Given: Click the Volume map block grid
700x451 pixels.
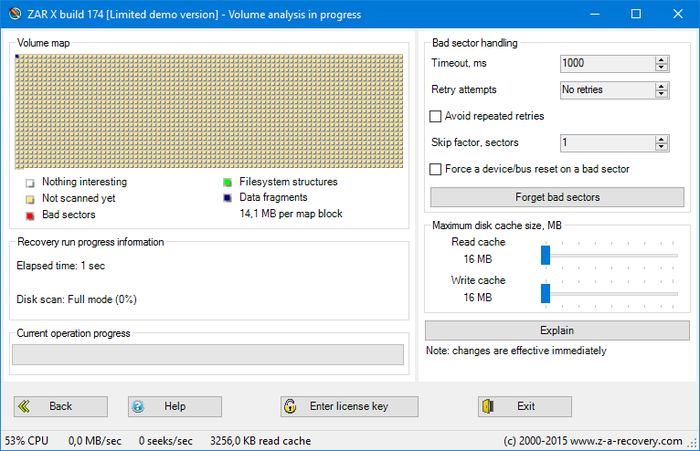Looking at the screenshot, I should (210, 110).
